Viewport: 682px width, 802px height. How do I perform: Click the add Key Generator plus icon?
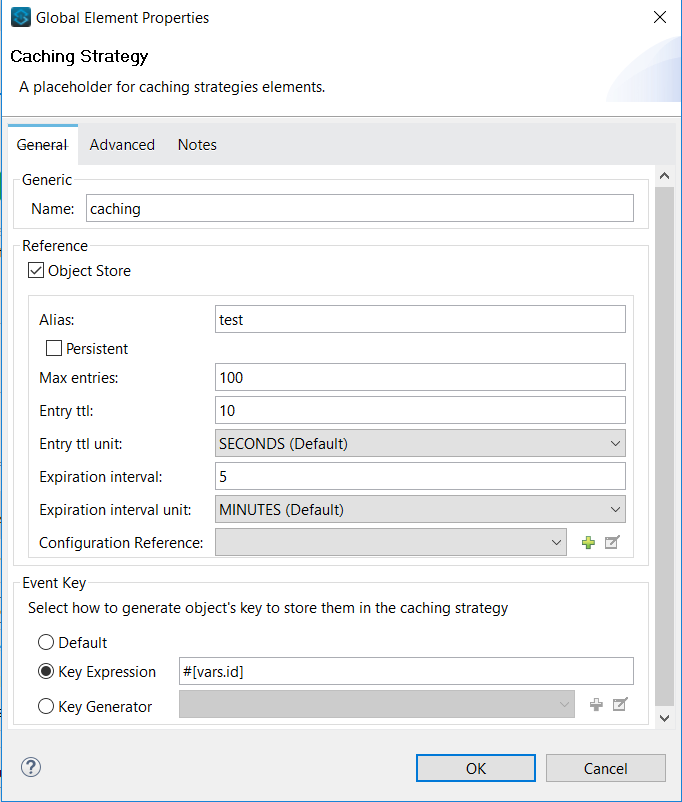click(596, 705)
